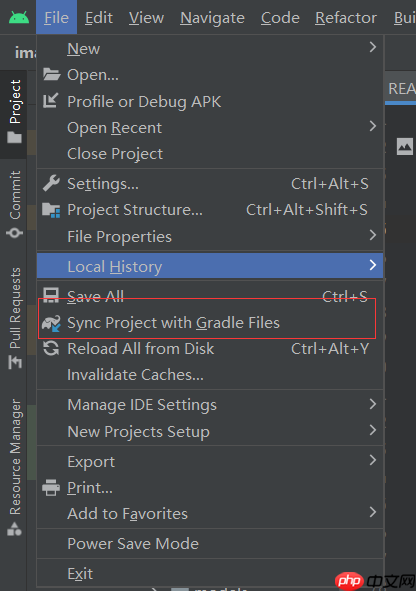Click the image file icon in editor
416x591 pixels.
pos(405,146)
